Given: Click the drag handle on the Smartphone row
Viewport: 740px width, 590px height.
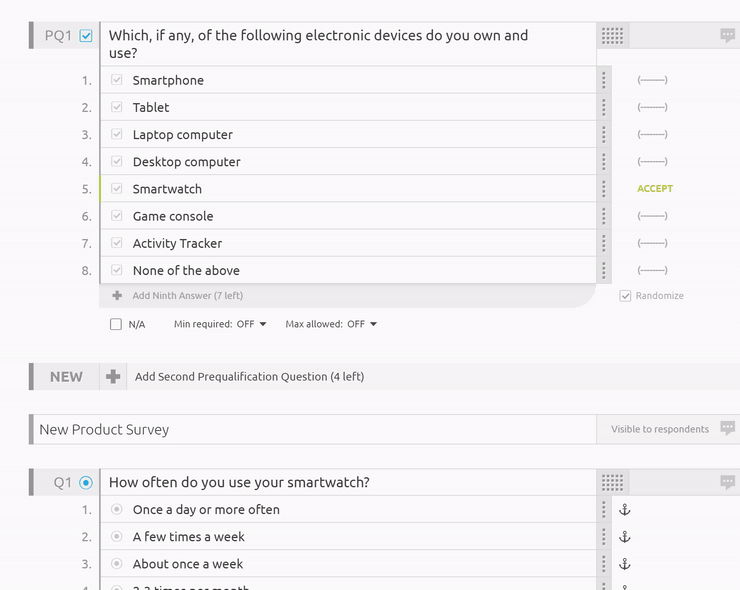Looking at the screenshot, I should (604, 80).
